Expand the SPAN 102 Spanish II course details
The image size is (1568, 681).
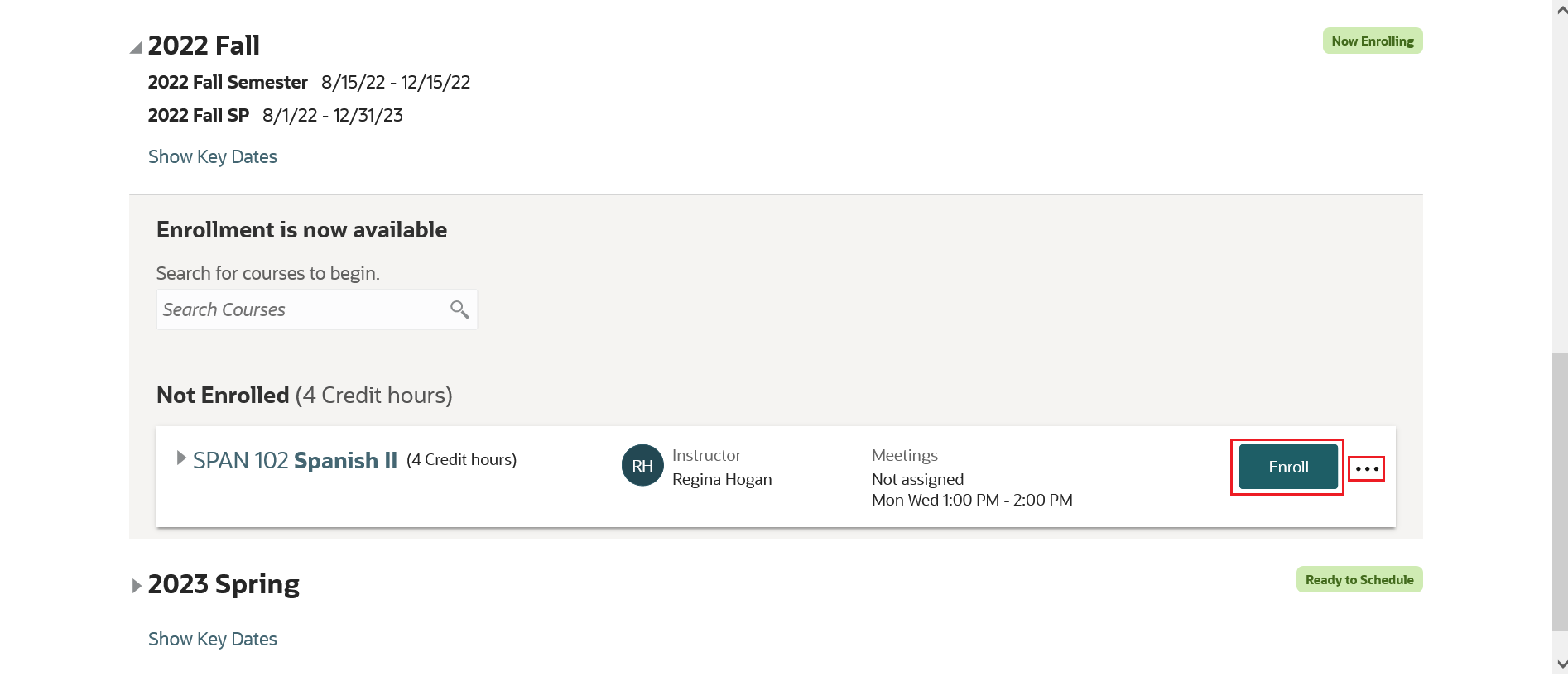pos(181,458)
